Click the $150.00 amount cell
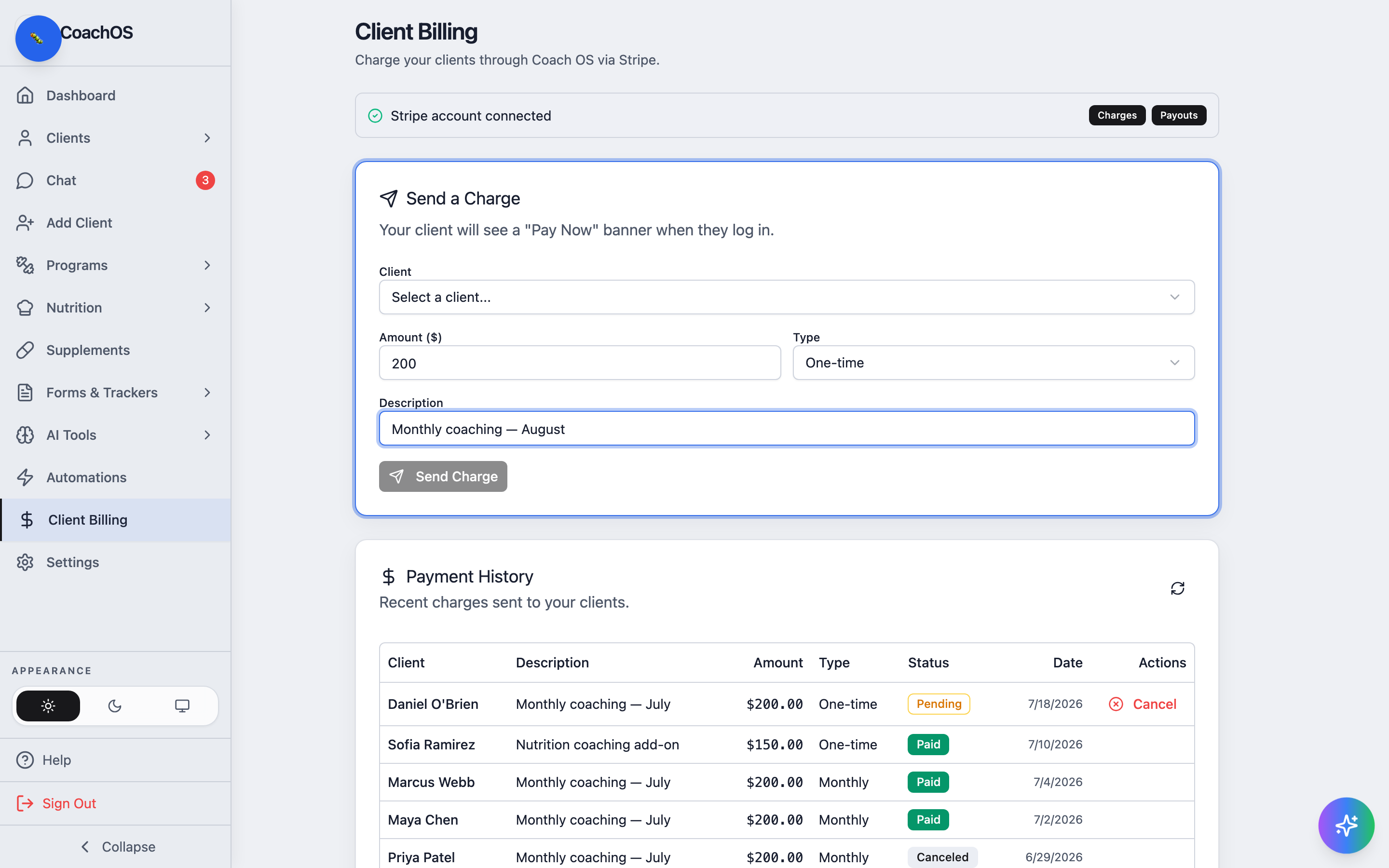This screenshot has height=868, width=1389. (774, 745)
